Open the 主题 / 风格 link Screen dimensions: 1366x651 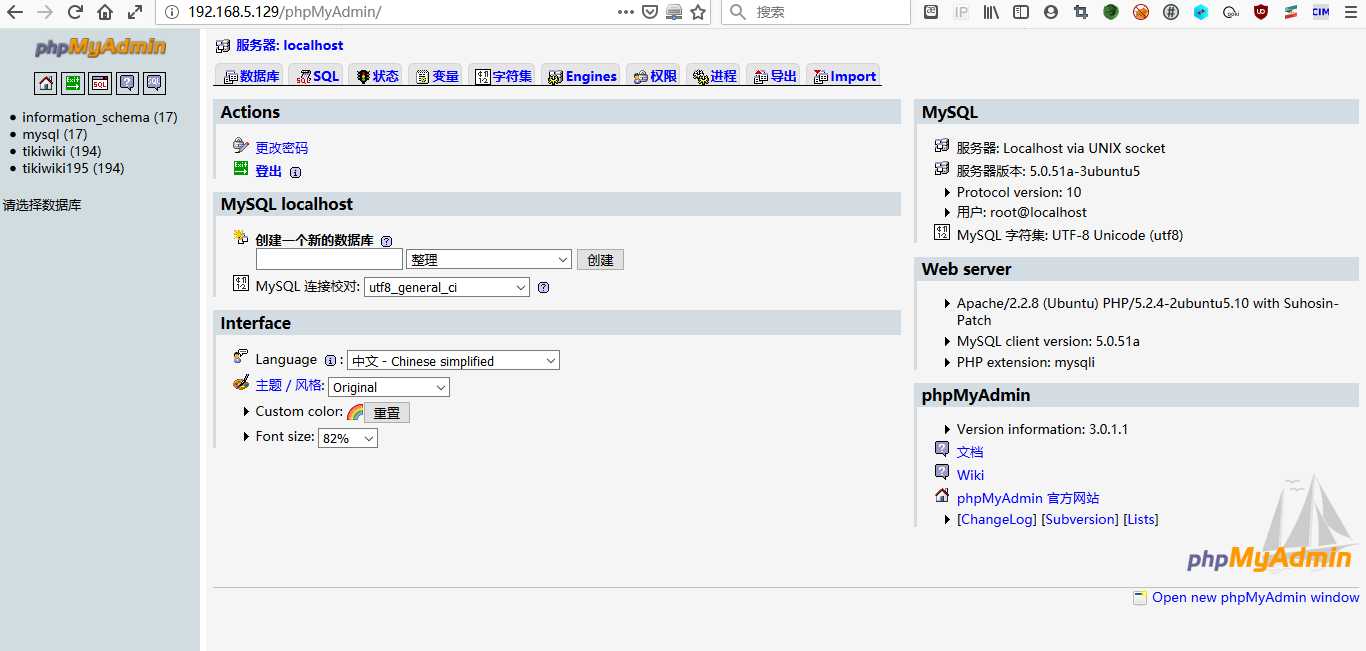coord(289,385)
